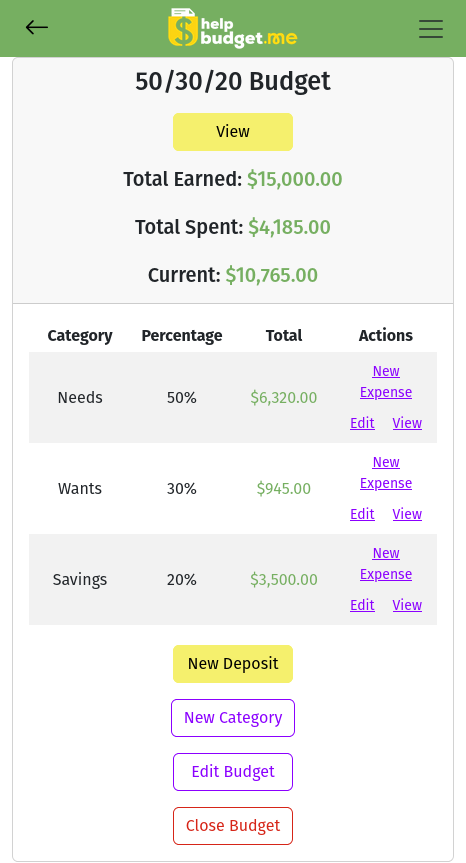The image size is (466, 863).
Task: Select the Needs total $6,320.00
Action: (x=284, y=397)
